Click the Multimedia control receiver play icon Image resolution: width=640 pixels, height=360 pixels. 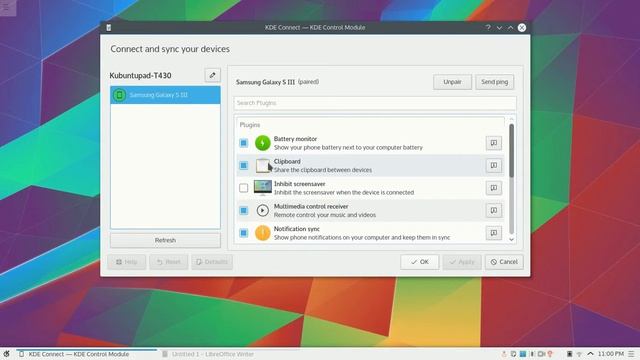(262, 210)
